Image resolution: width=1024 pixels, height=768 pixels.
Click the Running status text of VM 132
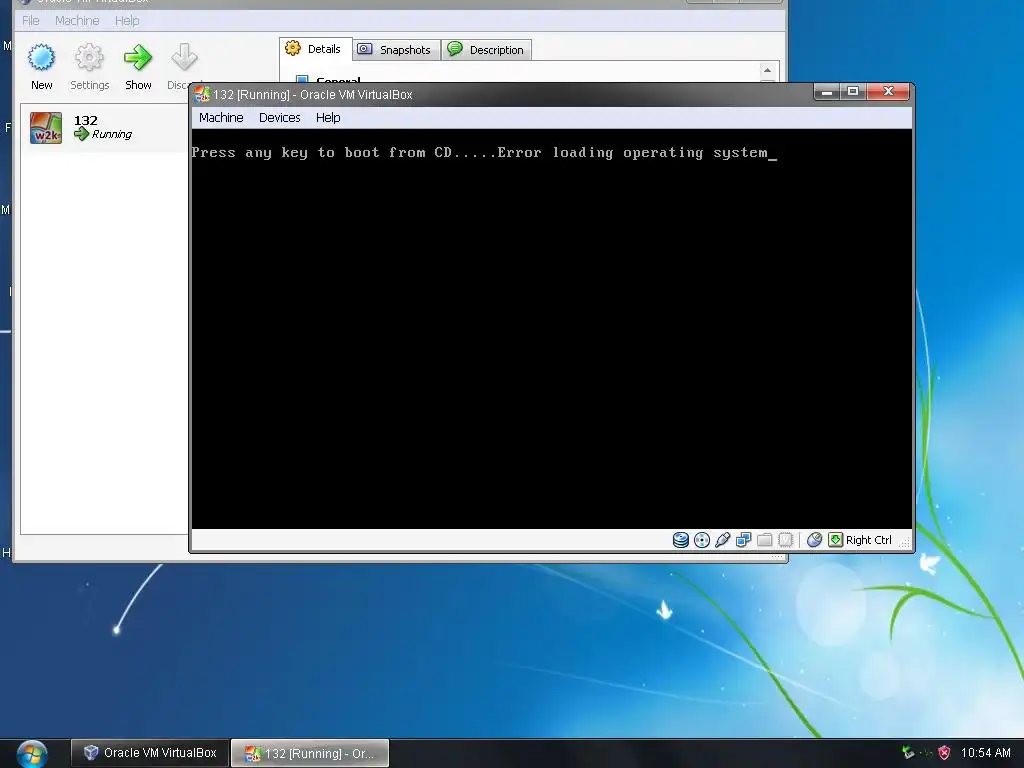pos(112,134)
